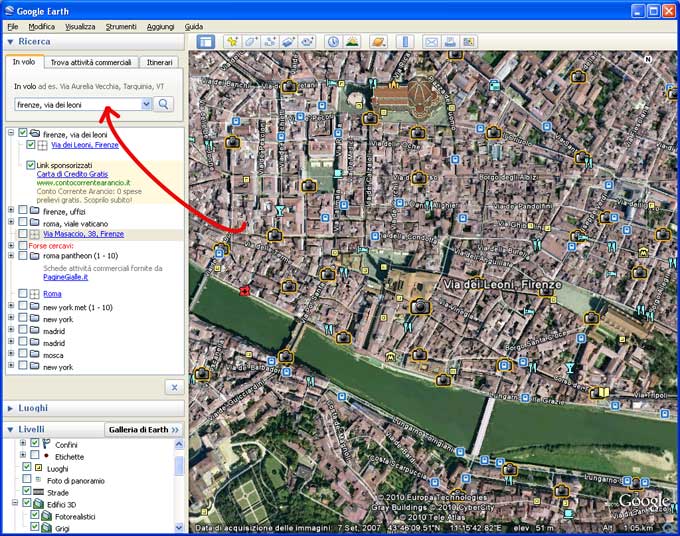Open the File menu
This screenshot has height=536, width=680.
coord(13,27)
